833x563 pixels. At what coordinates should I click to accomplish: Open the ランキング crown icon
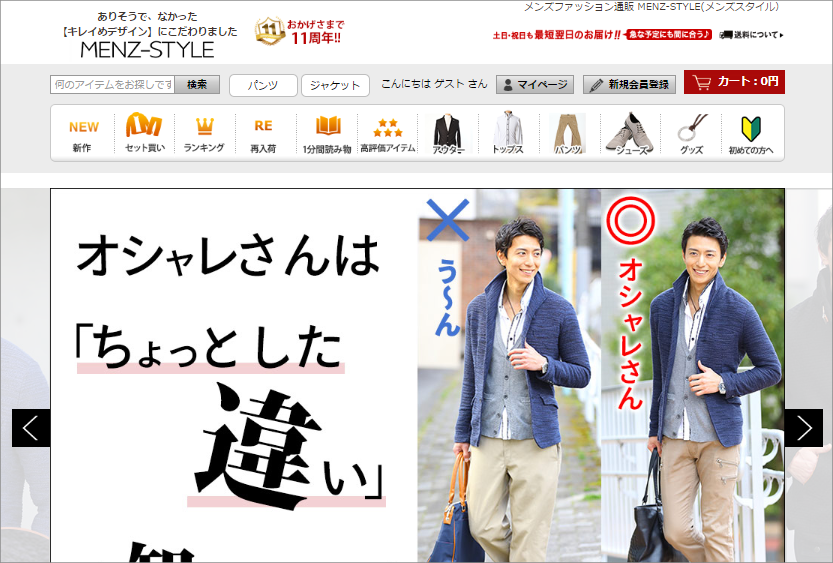pyautogui.click(x=204, y=135)
